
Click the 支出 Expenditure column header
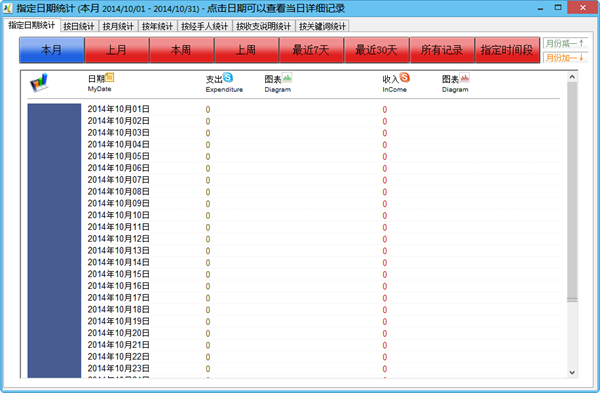224,83
